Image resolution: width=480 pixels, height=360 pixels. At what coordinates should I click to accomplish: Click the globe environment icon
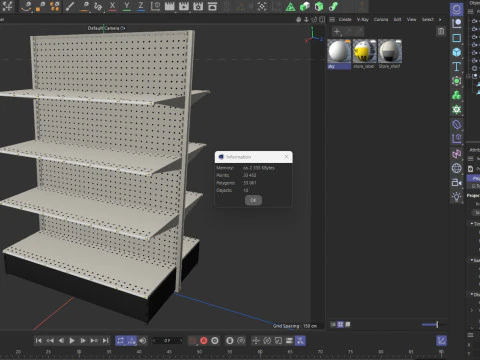457,168
